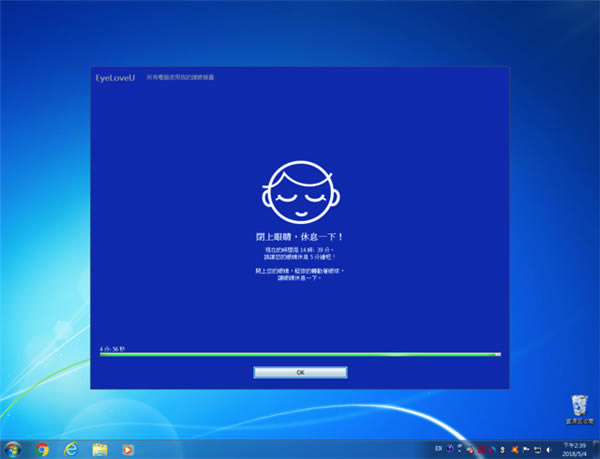This screenshot has height=459, width=600.
Task: Launch Google Chrome from the taskbar
Action: pyautogui.click(x=42, y=449)
